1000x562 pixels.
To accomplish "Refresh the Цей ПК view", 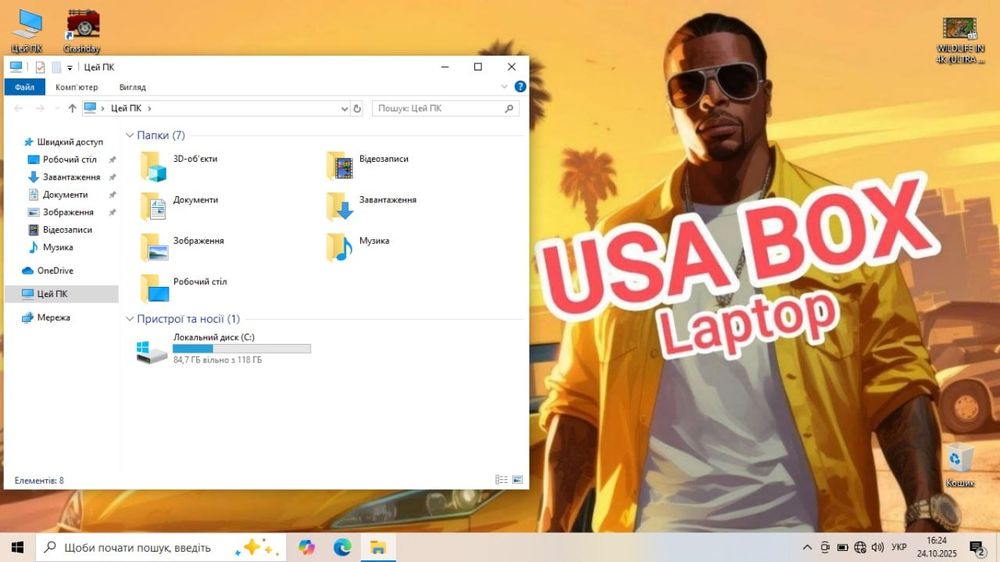I will (x=357, y=108).
